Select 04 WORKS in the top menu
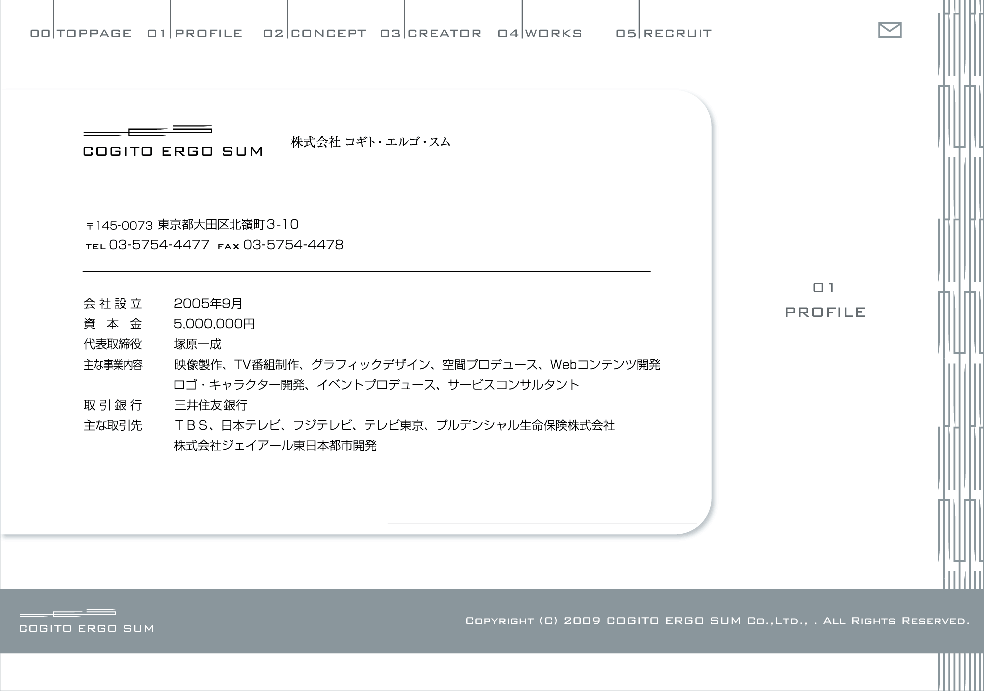 (x=540, y=33)
